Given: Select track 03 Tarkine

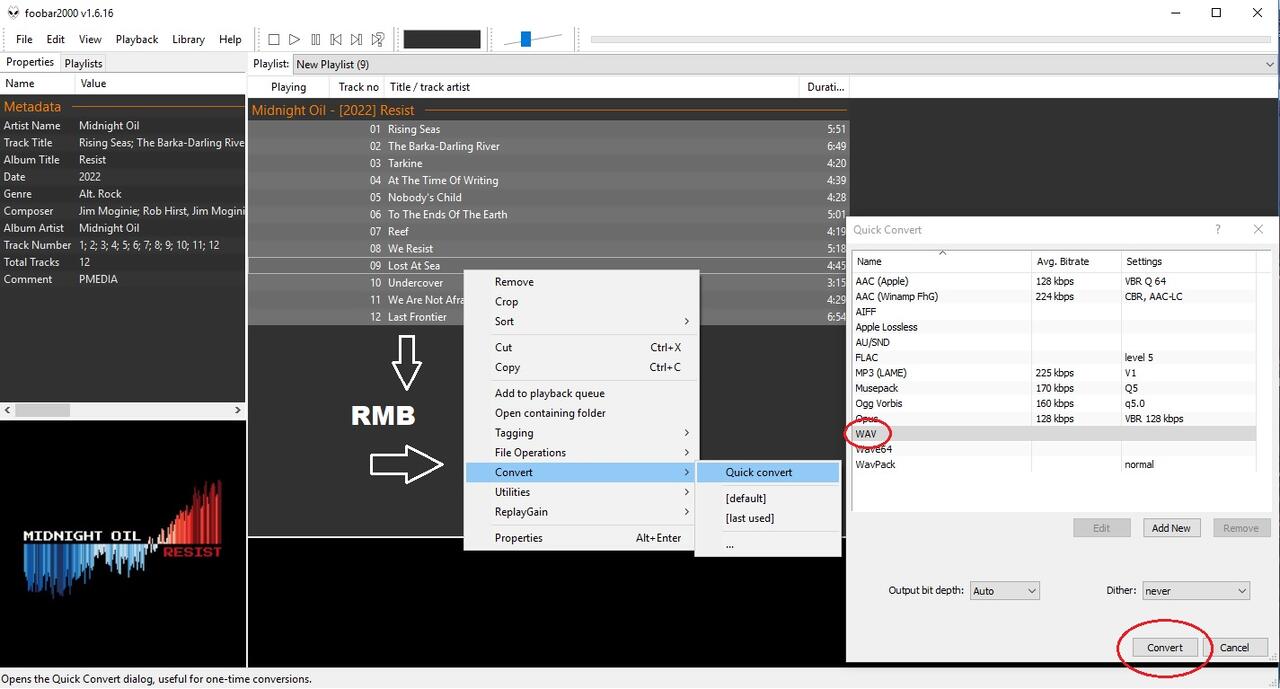Looking at the screenshot, I should point(548,163).
